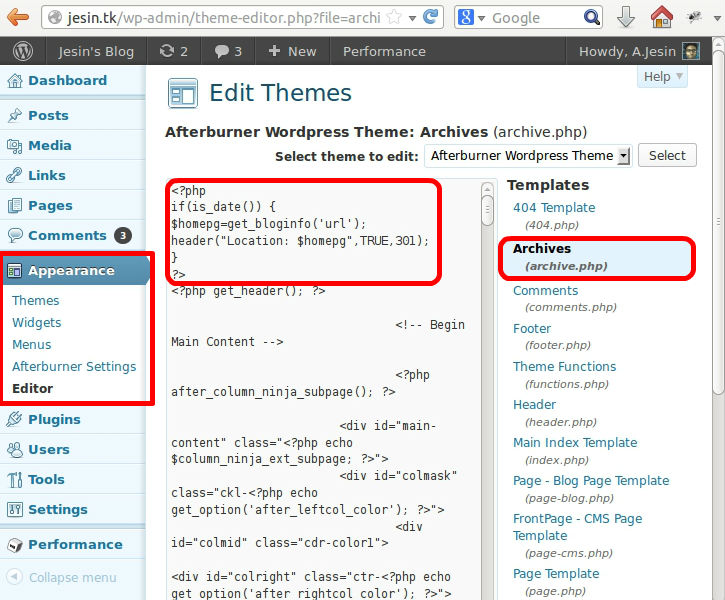Image resolution: width=725 pixels, height=600 pixels.
Task: Click the Users icon in sidebar
Action: point(15,449)
